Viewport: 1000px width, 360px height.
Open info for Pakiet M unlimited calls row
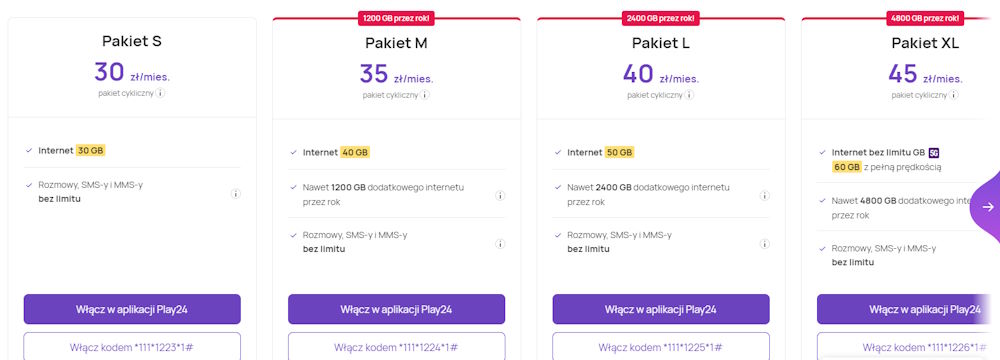pos(500,243)
